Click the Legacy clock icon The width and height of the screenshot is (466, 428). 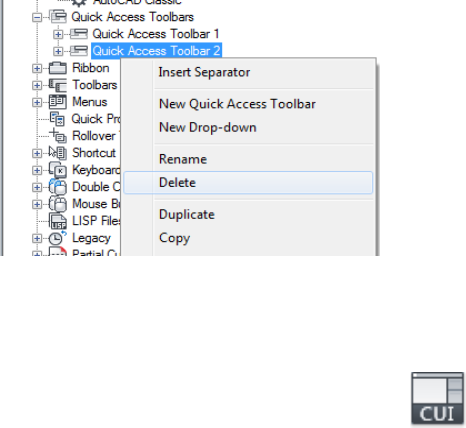(x=58, y=238)
